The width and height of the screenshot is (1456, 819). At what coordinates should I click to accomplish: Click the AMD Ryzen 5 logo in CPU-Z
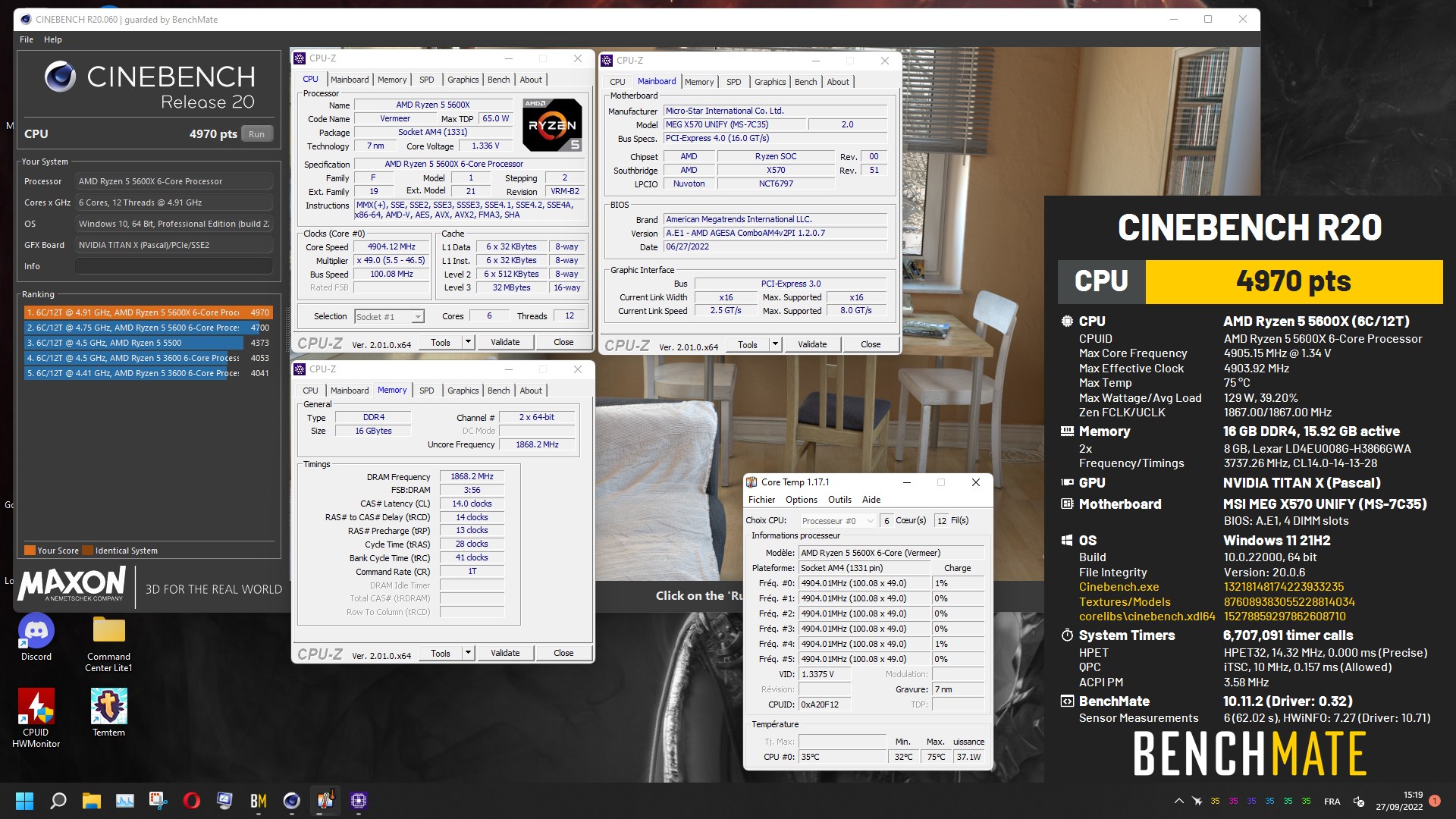[553, 125]
